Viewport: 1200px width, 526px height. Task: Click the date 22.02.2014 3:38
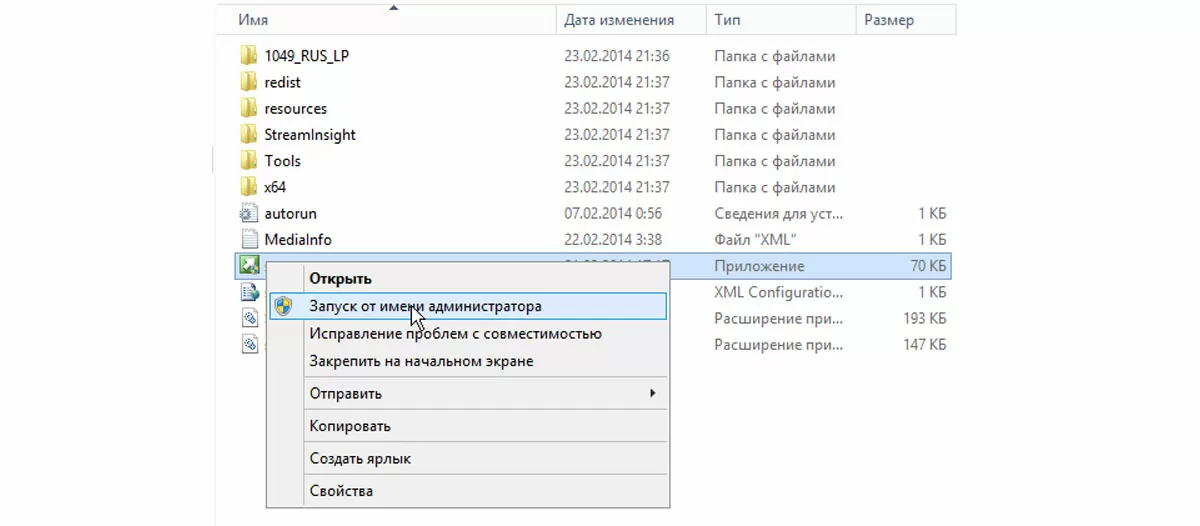click(x=614, y=239)
